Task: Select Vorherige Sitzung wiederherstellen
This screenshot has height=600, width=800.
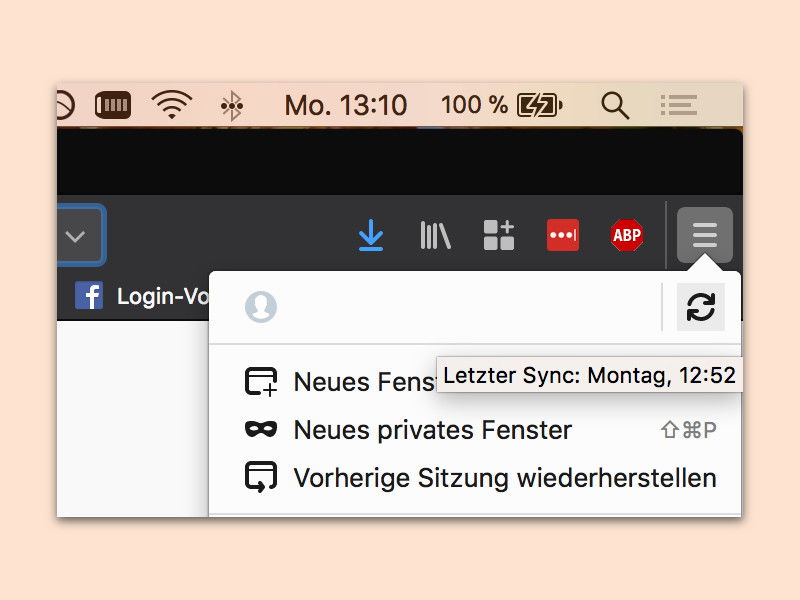Action: (x=474, y=478)
